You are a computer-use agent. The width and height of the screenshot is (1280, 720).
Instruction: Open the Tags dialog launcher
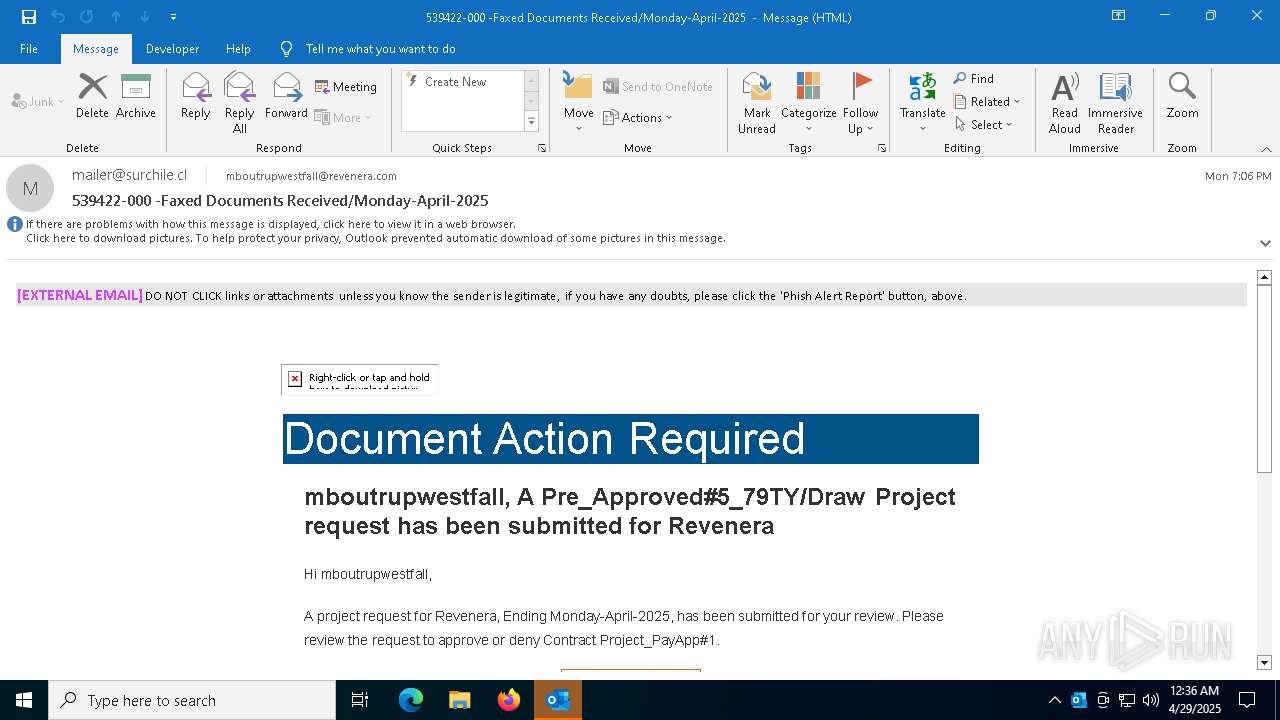(x=882, y=148)
